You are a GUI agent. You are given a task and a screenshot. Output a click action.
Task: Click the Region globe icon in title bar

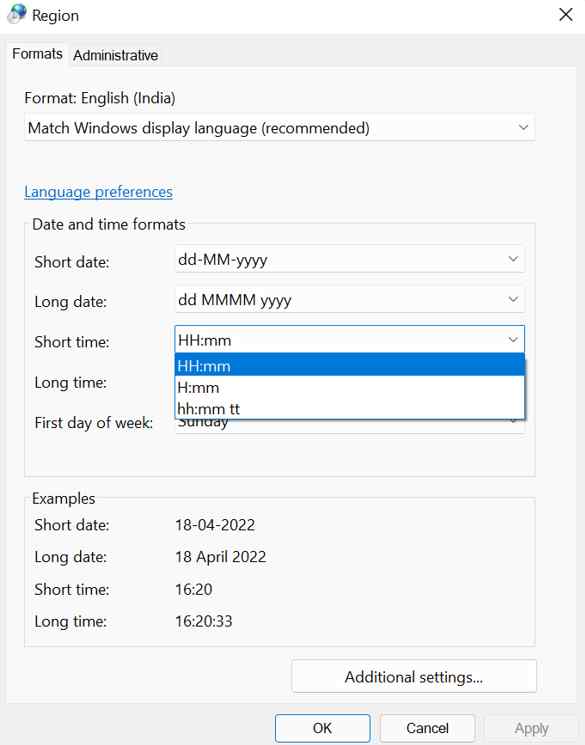(x=17, y=14)
